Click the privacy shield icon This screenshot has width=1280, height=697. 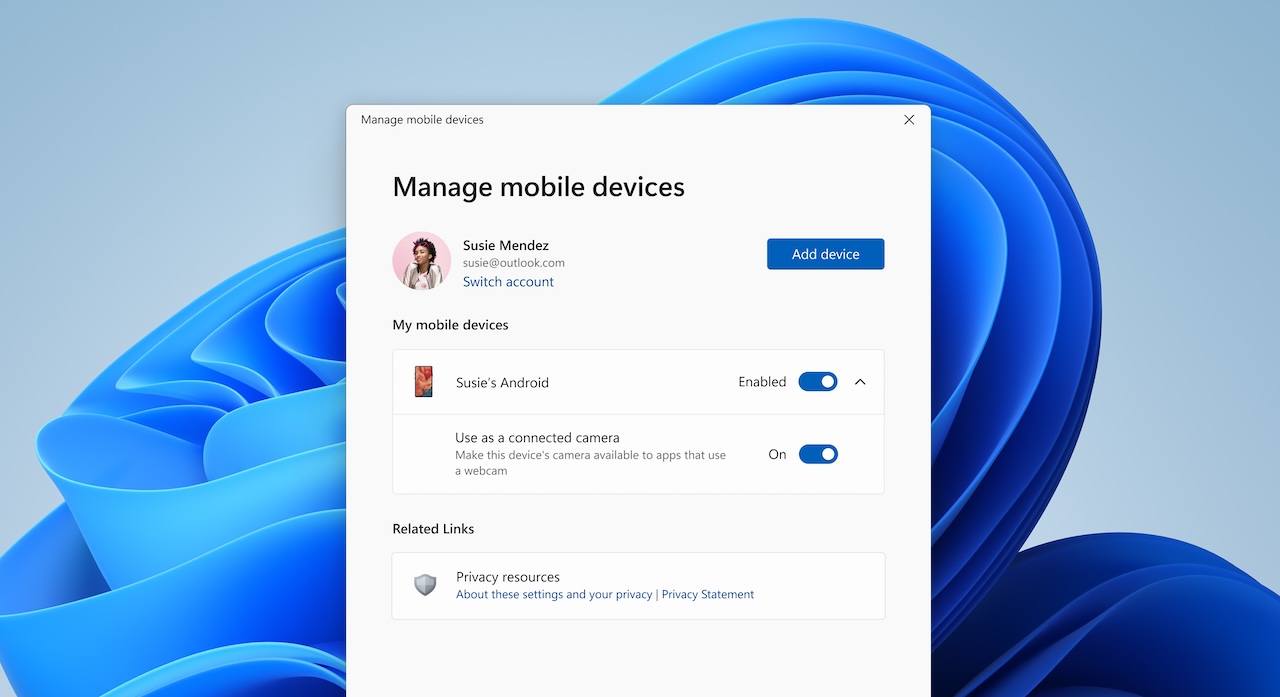[426, 585]
